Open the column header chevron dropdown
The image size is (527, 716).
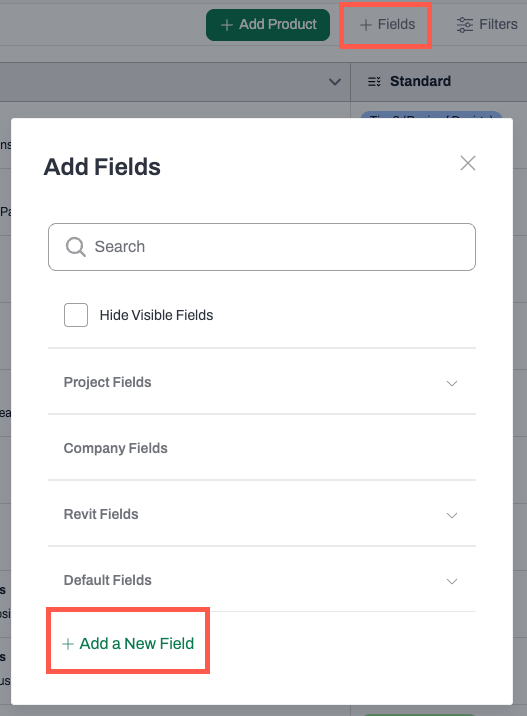pos(335,82)
